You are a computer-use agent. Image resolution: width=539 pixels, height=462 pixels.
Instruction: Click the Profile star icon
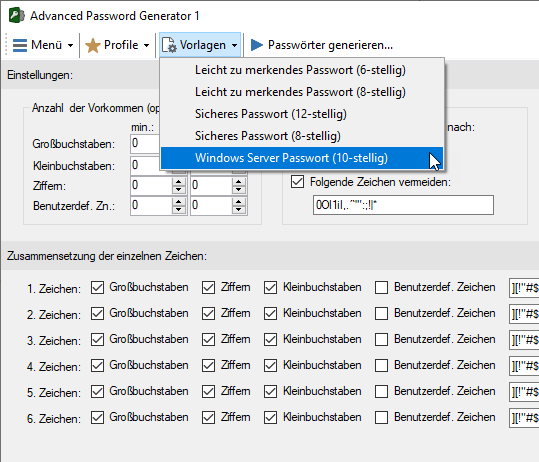[92, 45]
